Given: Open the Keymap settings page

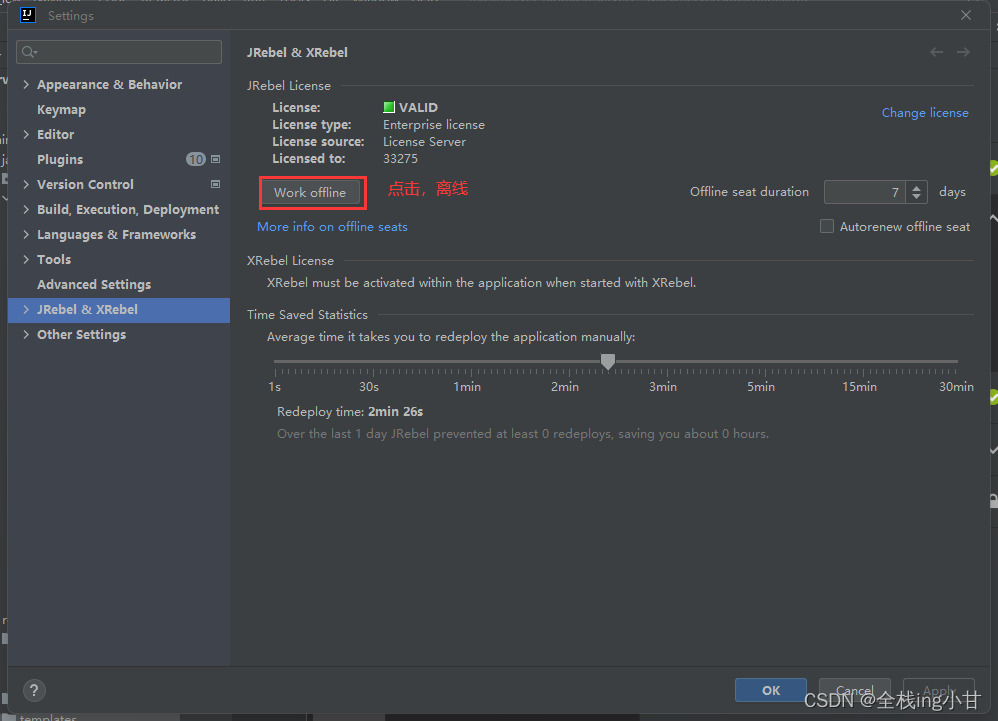Looking at the screenshot, I should click(61, 109).
